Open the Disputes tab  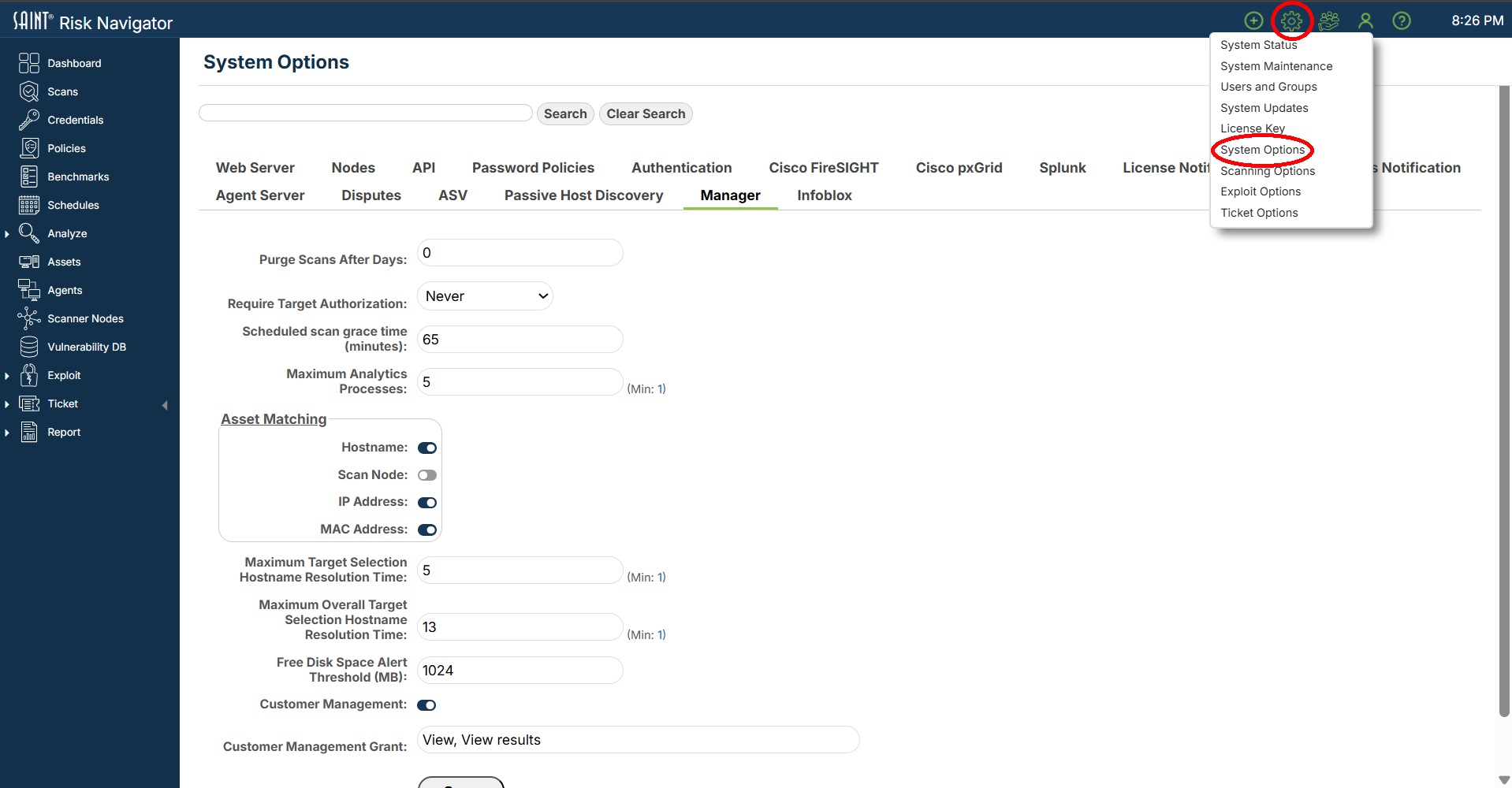[371, 195]
